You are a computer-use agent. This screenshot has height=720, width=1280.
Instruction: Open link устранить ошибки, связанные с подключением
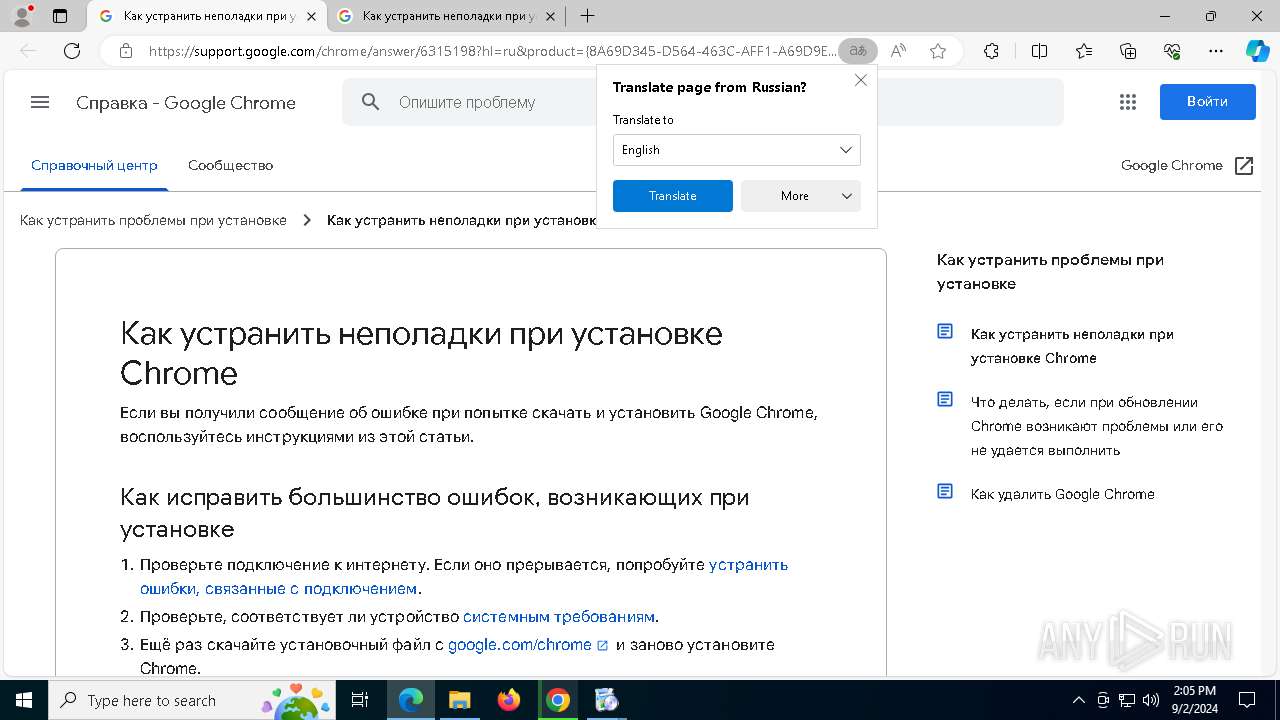point(464,577)
